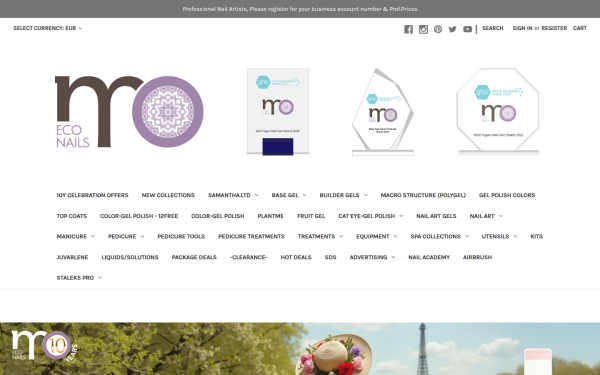
Task: Click the MO Eco Nails main logo
Action: (x=129, y=111)
